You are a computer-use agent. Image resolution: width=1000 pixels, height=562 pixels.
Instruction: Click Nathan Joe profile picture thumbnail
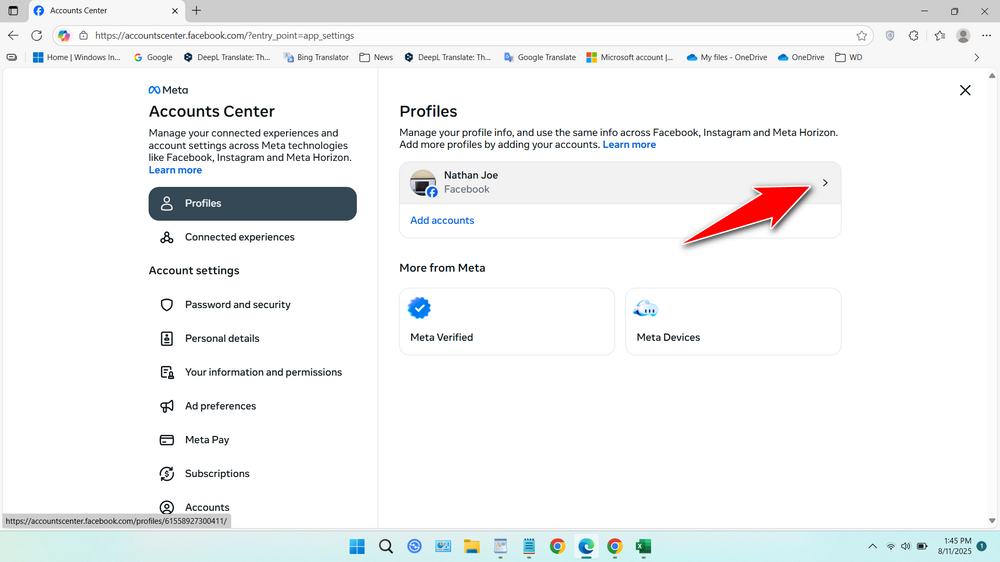point(423,183)
